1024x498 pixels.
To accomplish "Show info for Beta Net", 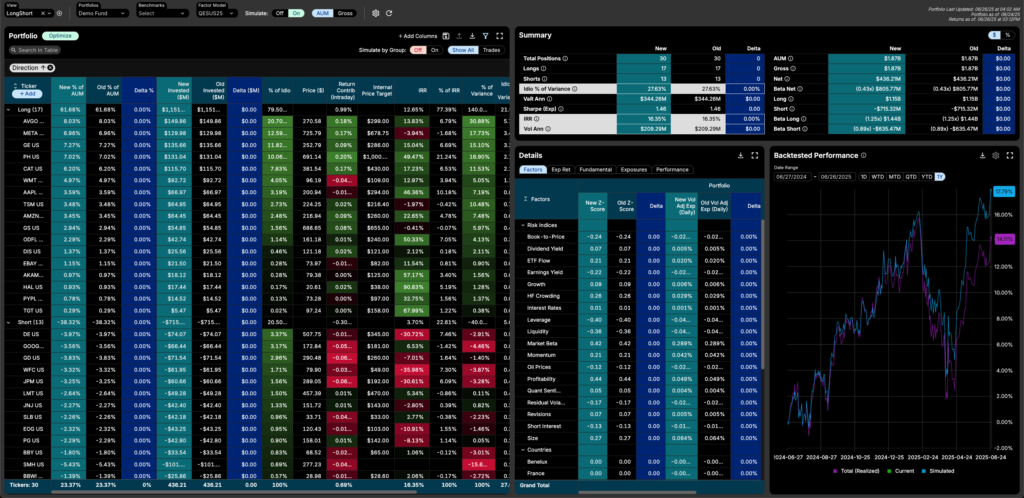I will pos(799,88).
